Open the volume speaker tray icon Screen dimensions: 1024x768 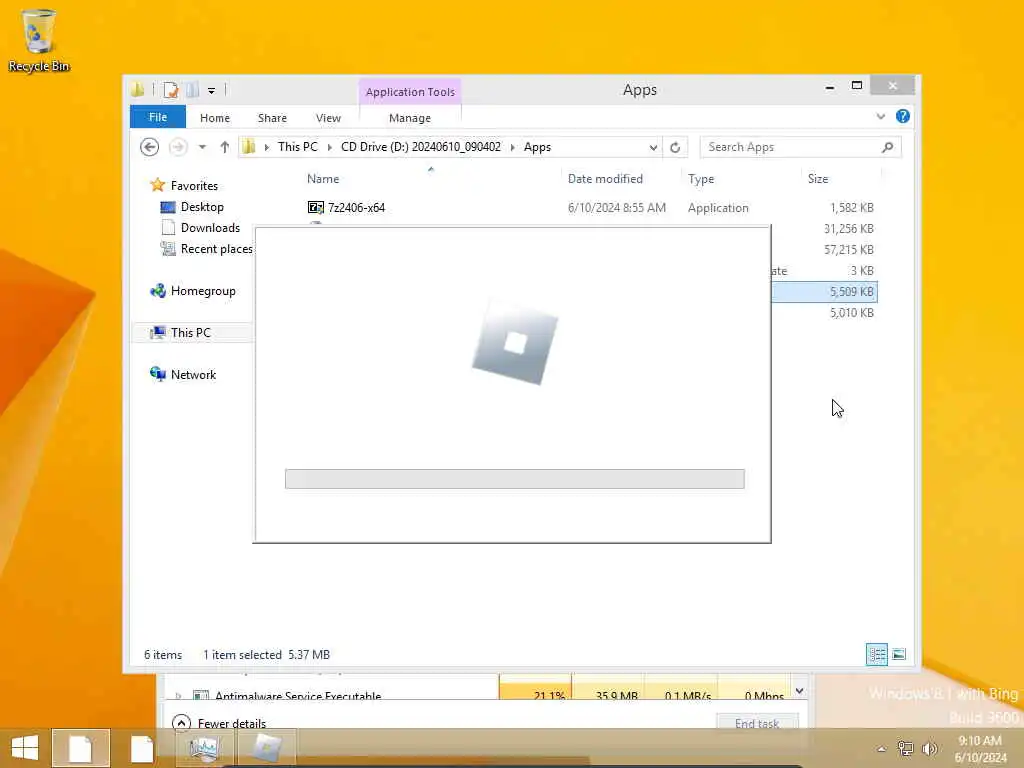coord(929,748)
